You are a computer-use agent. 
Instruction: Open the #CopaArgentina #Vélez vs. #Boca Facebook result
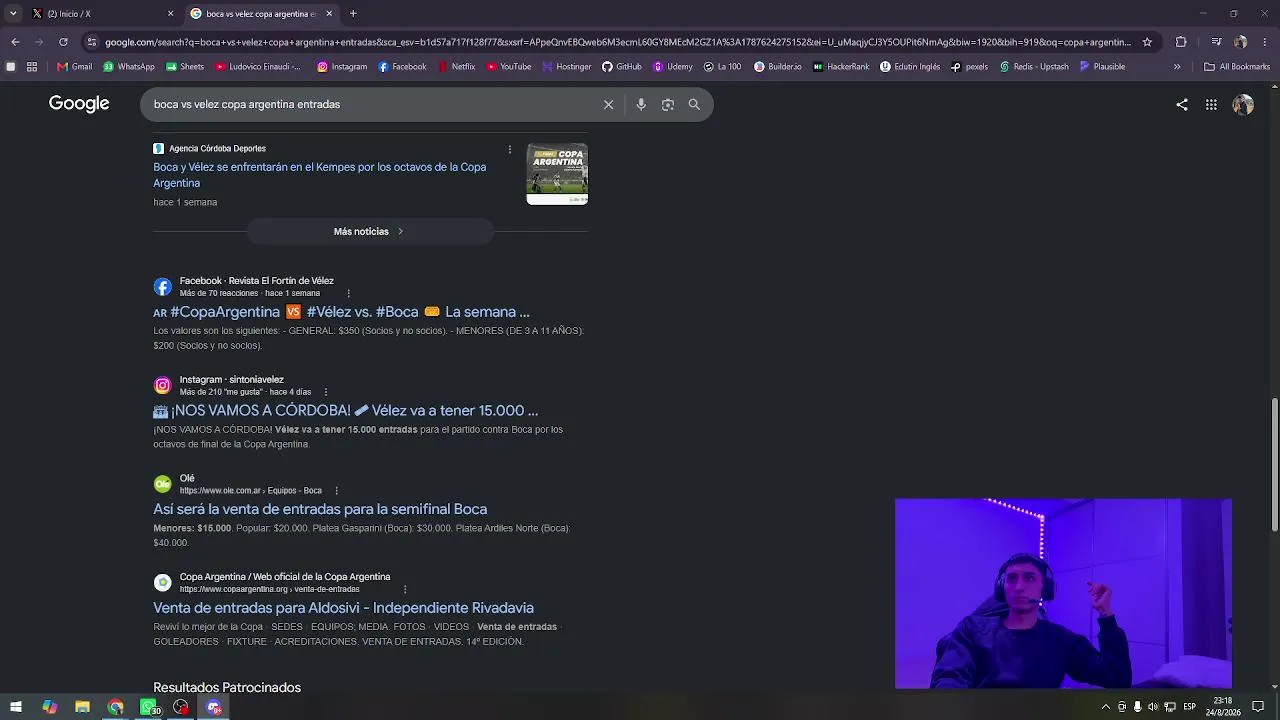pos(341,312)
